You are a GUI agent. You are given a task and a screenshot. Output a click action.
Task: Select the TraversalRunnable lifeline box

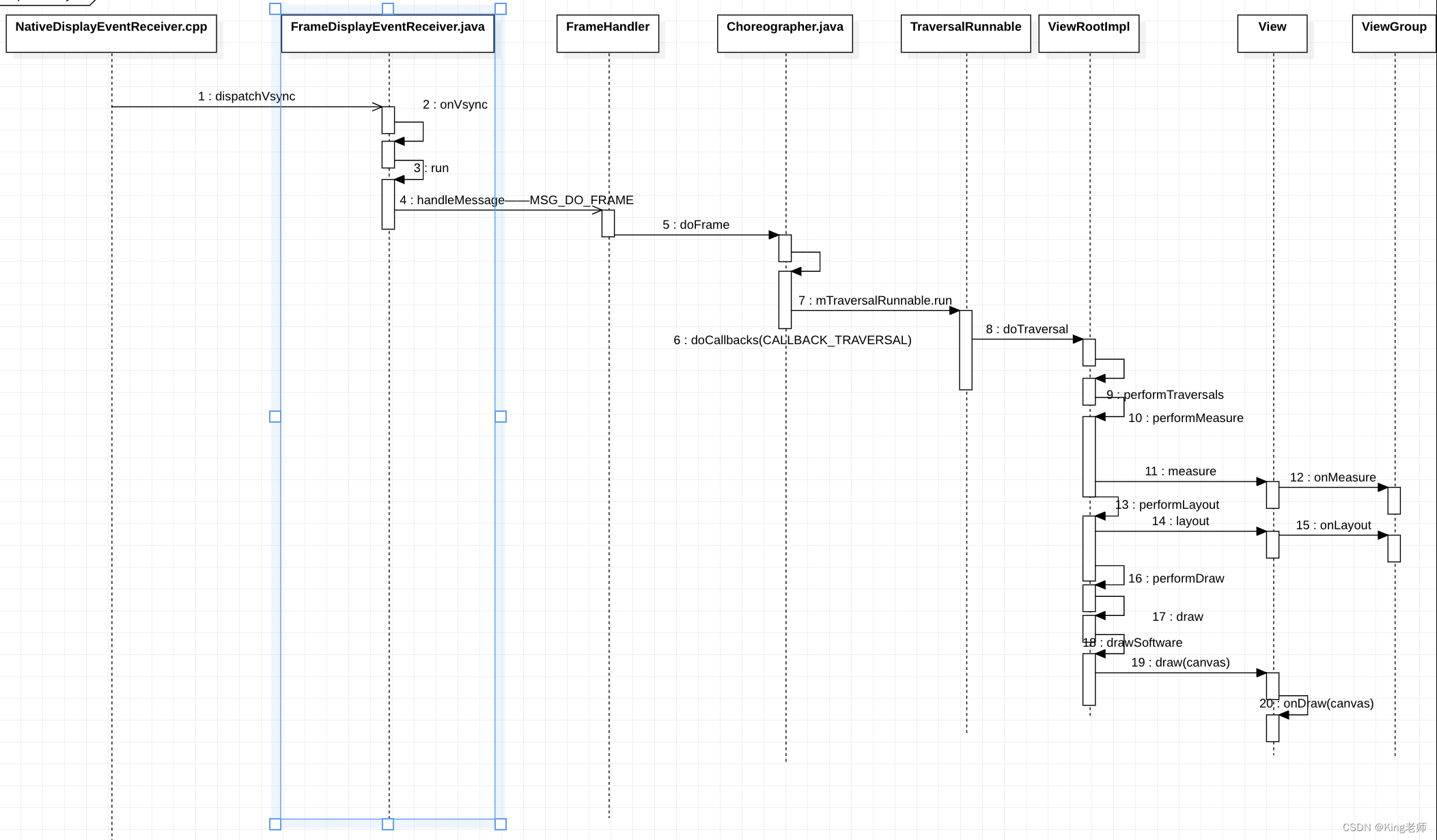[966, 33]
